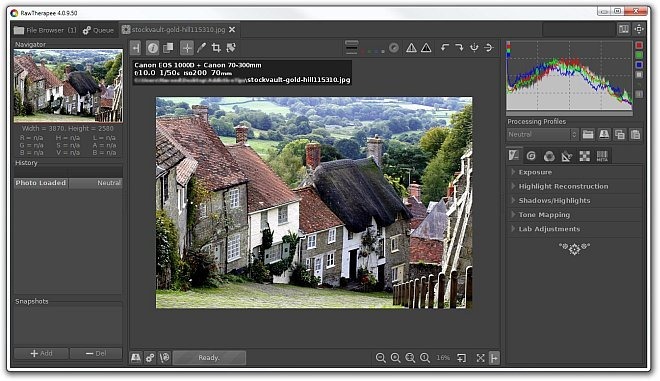
Task: Toggle the left panel hide arrow button
Action: tap(135, 48)
